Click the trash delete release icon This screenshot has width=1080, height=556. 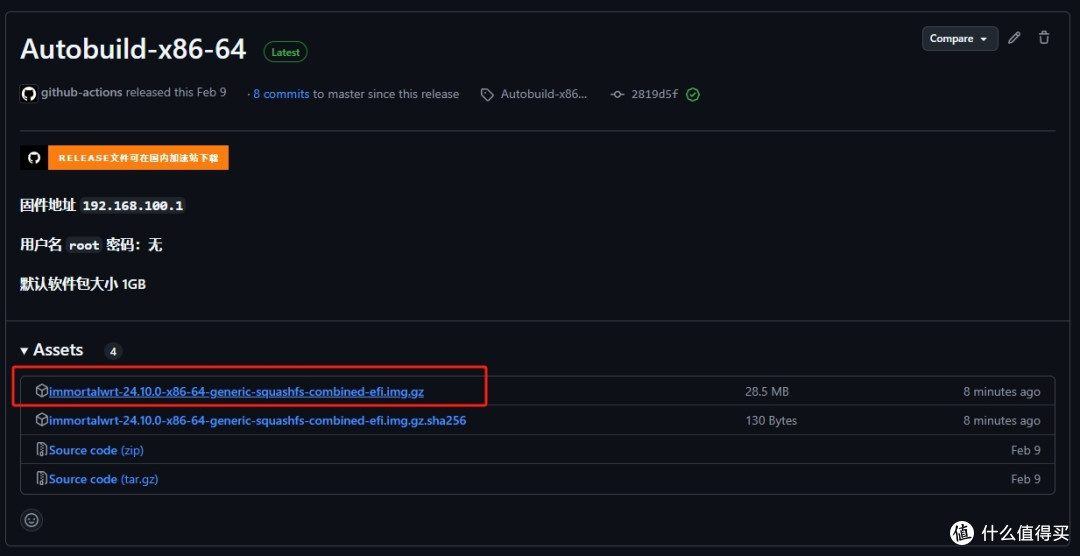(1044, 39)
